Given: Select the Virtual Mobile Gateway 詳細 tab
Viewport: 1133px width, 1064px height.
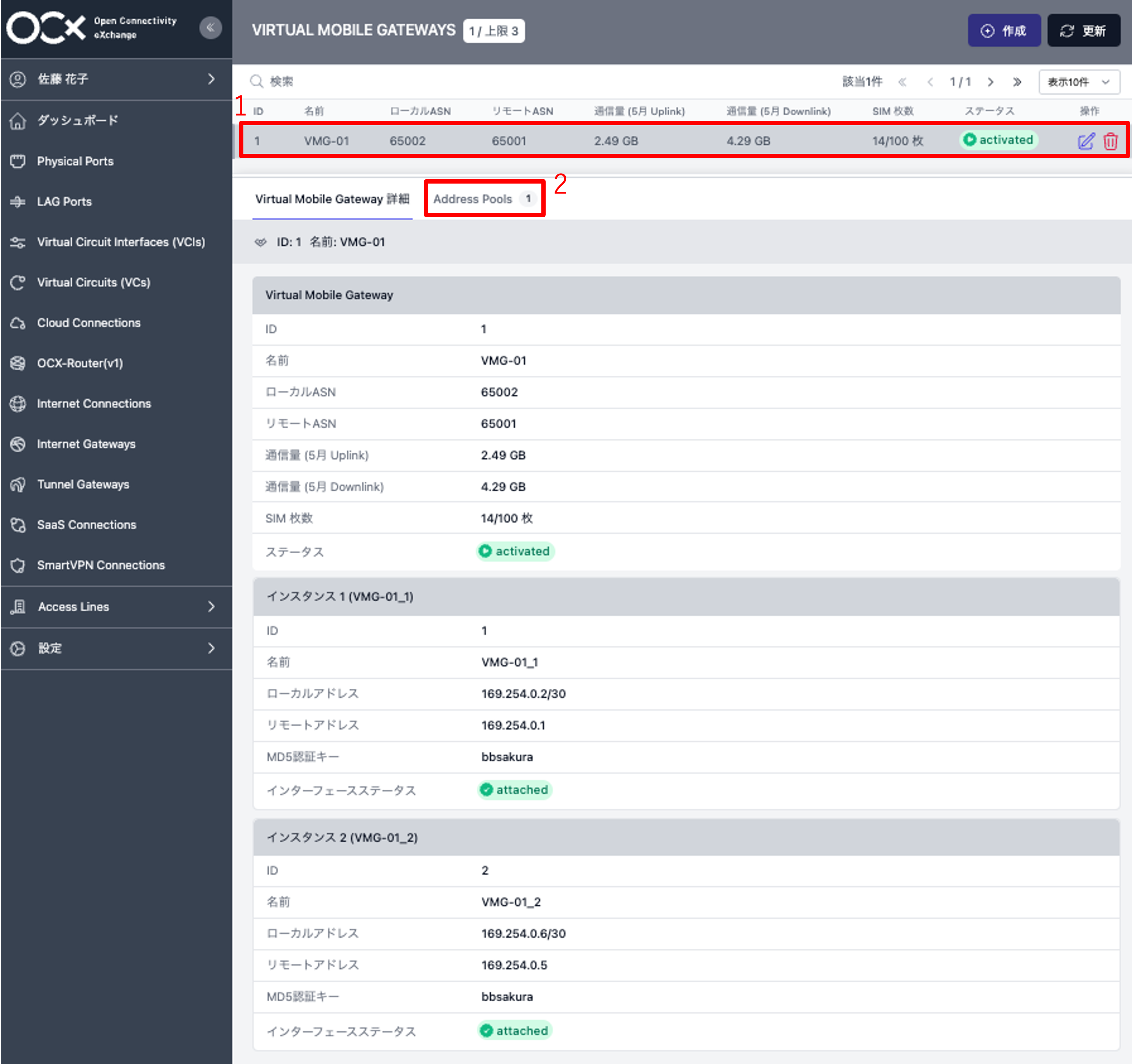Looking at the screenshot, I should (x=332, y=199).
